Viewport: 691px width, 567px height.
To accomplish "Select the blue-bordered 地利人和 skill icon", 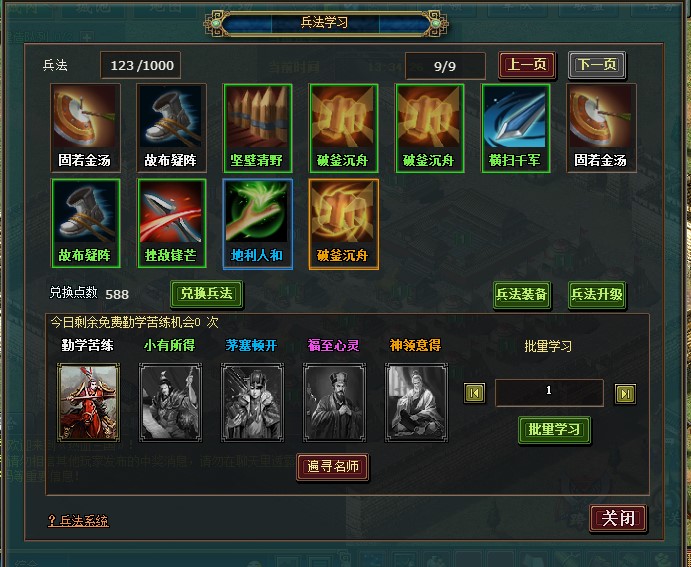I will [x=257, y=223].
